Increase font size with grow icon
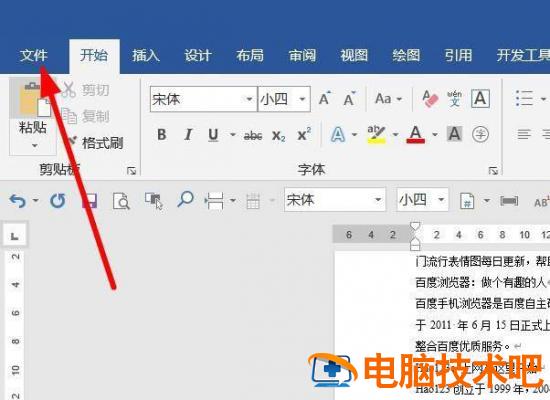Image resolution: width=550 pixels, height=400 pixels. pyautogui.click(x=324, y=99)
